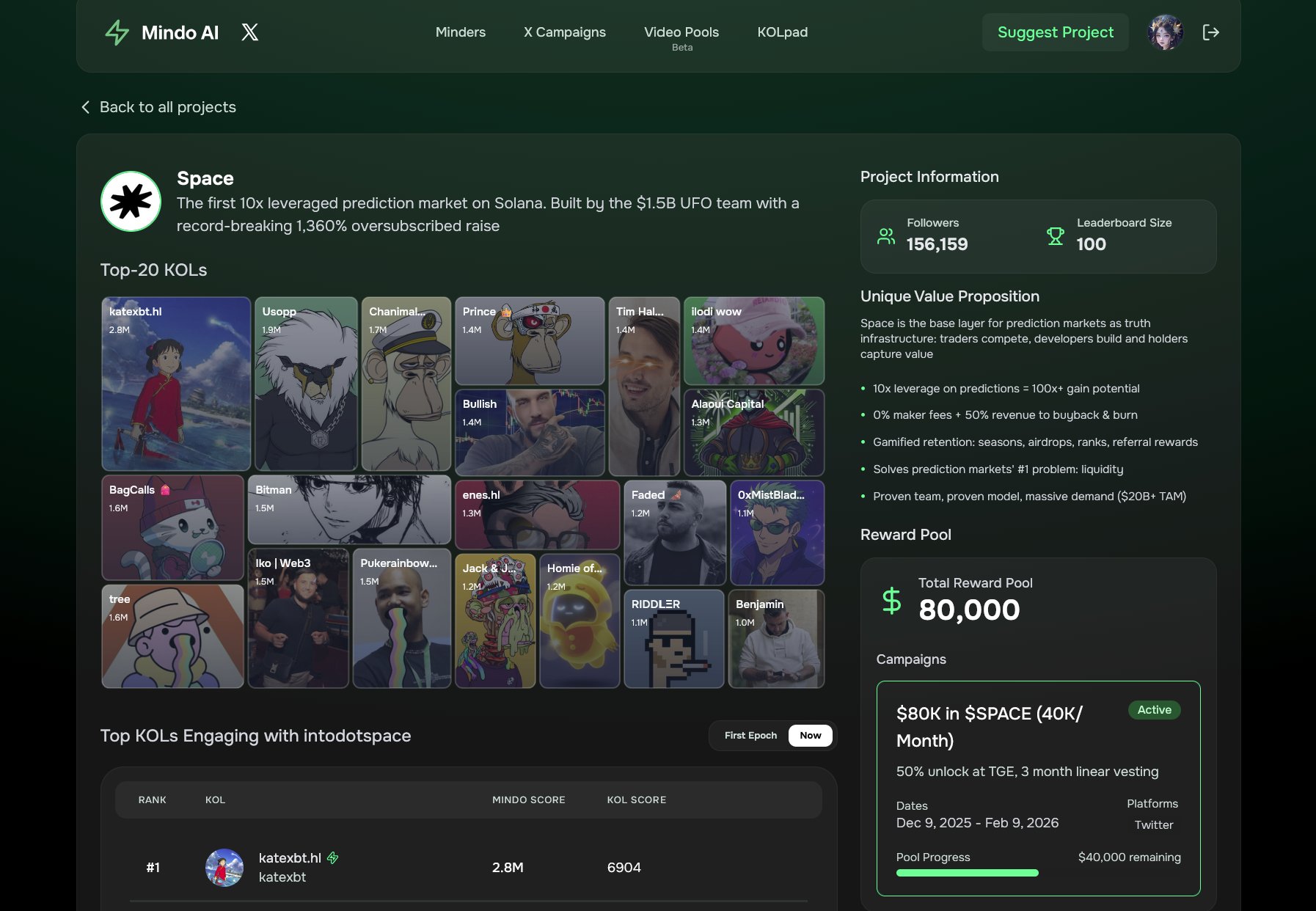Select the Now epoch toggle

811,736
